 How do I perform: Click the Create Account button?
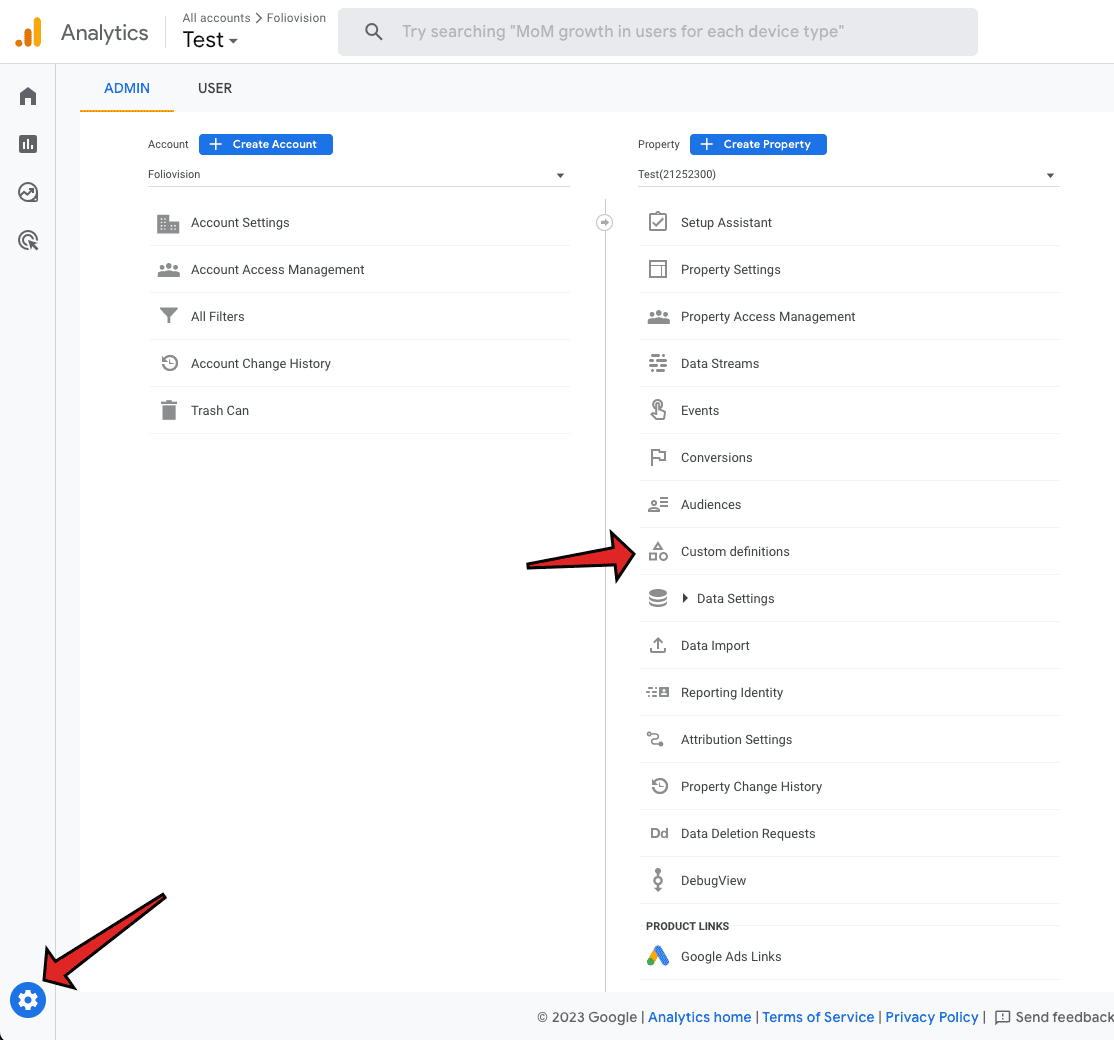(x=266, y=144)
